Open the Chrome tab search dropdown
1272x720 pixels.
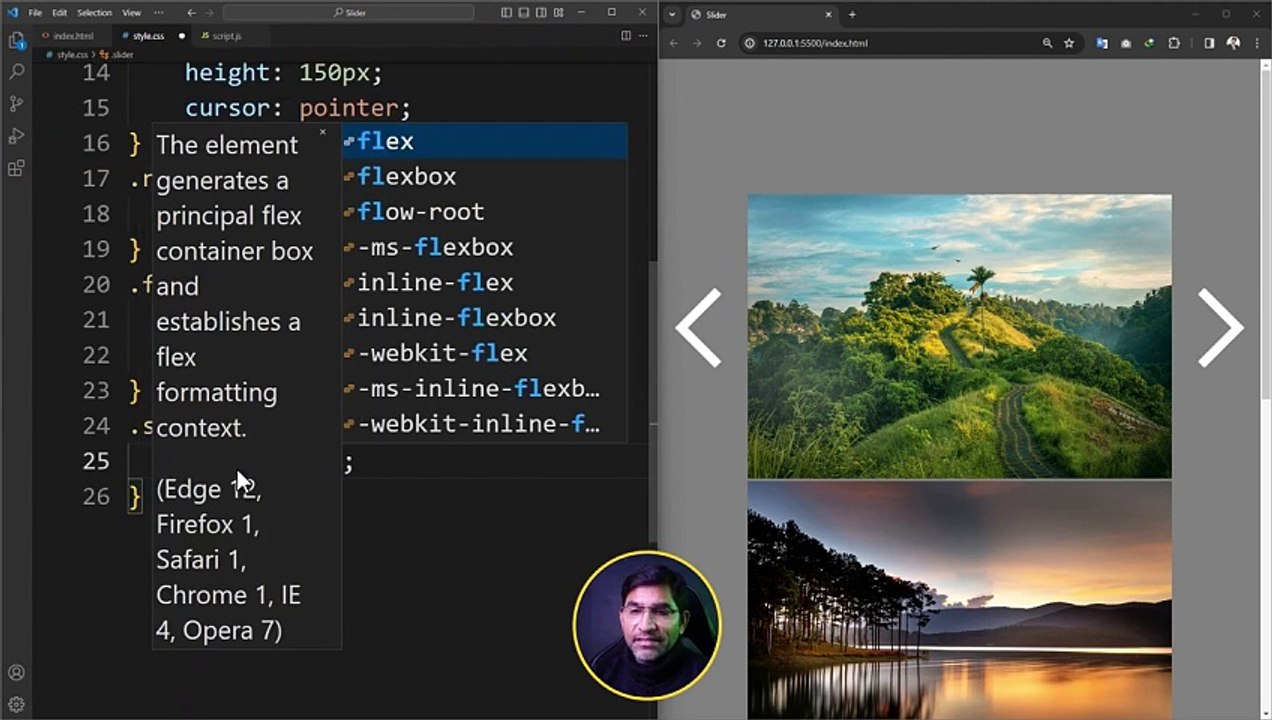672,15
